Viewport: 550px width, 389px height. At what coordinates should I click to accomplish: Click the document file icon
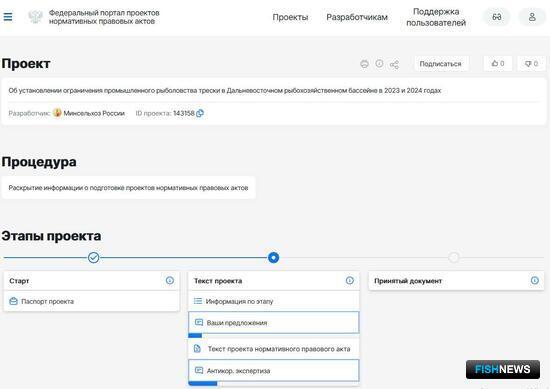tap(197, 349)
